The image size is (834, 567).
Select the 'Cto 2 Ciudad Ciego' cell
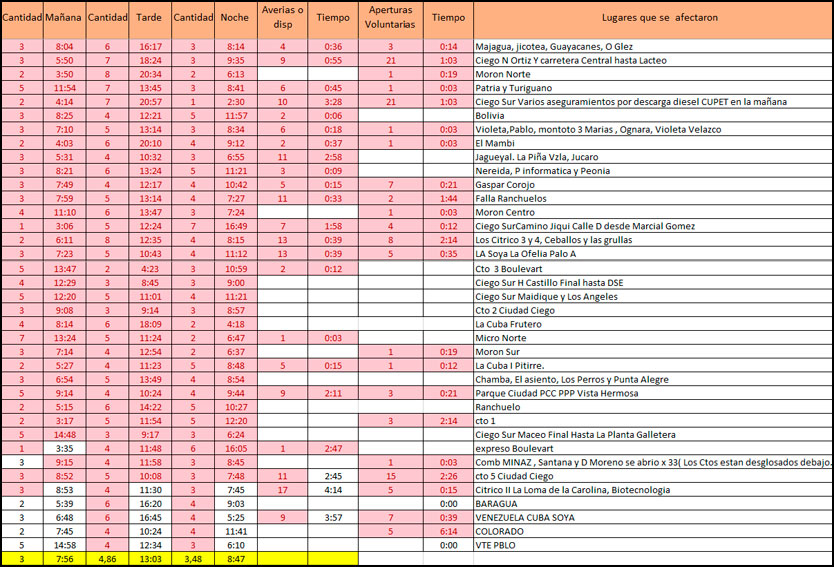point(653,310)
